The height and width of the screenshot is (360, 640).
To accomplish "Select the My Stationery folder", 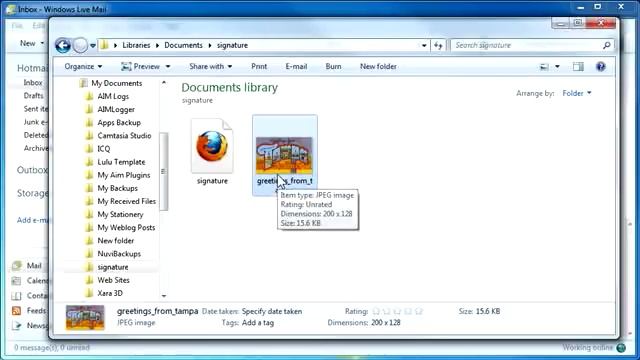I will [x=120, y=214].
